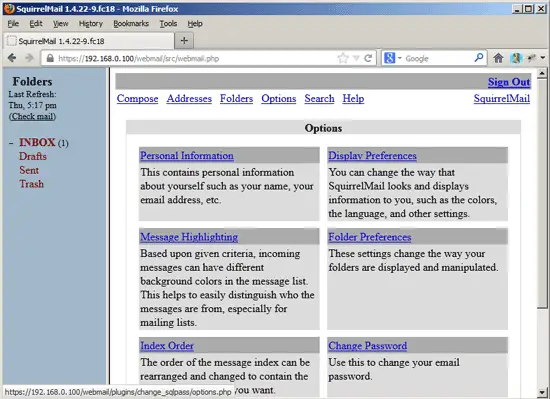Open the Compose link
The height and width of the screenshot is (399, 550).
[138, 99]
